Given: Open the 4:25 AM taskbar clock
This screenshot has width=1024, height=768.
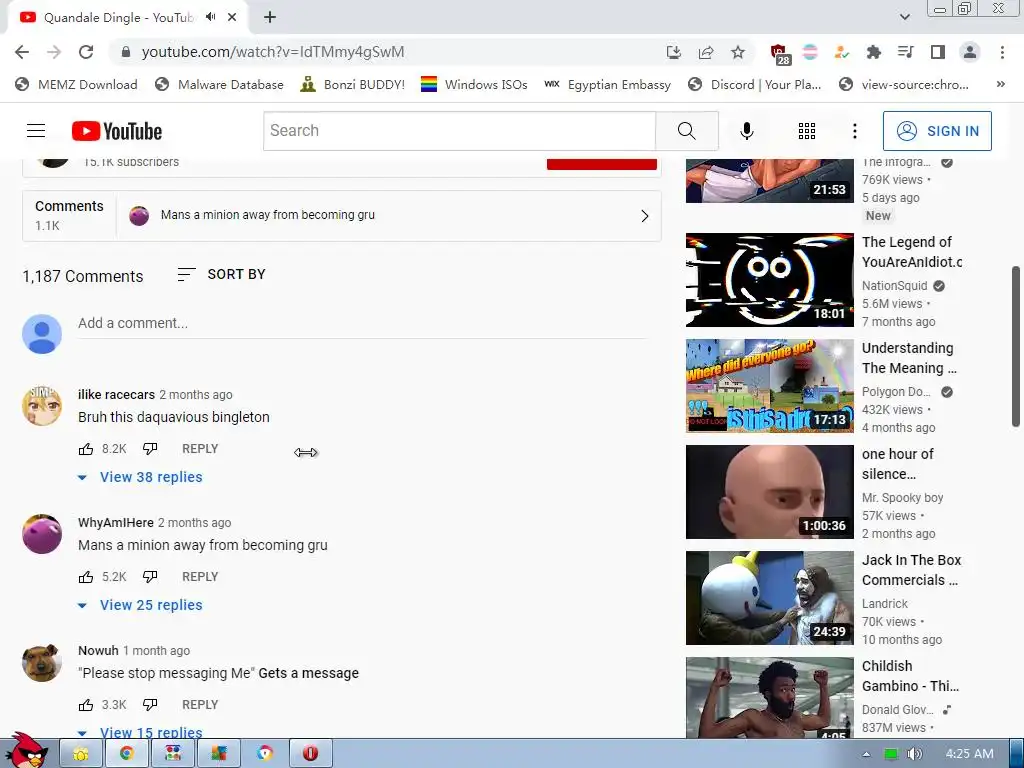Looking at the screenshot, I should point(969,754).
